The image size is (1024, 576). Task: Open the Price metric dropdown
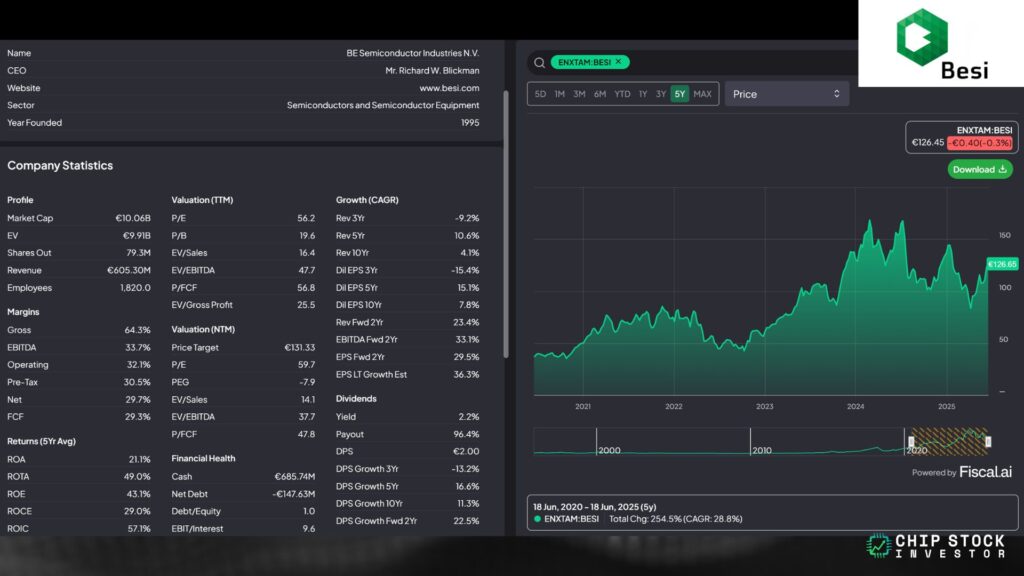[786, 94]
